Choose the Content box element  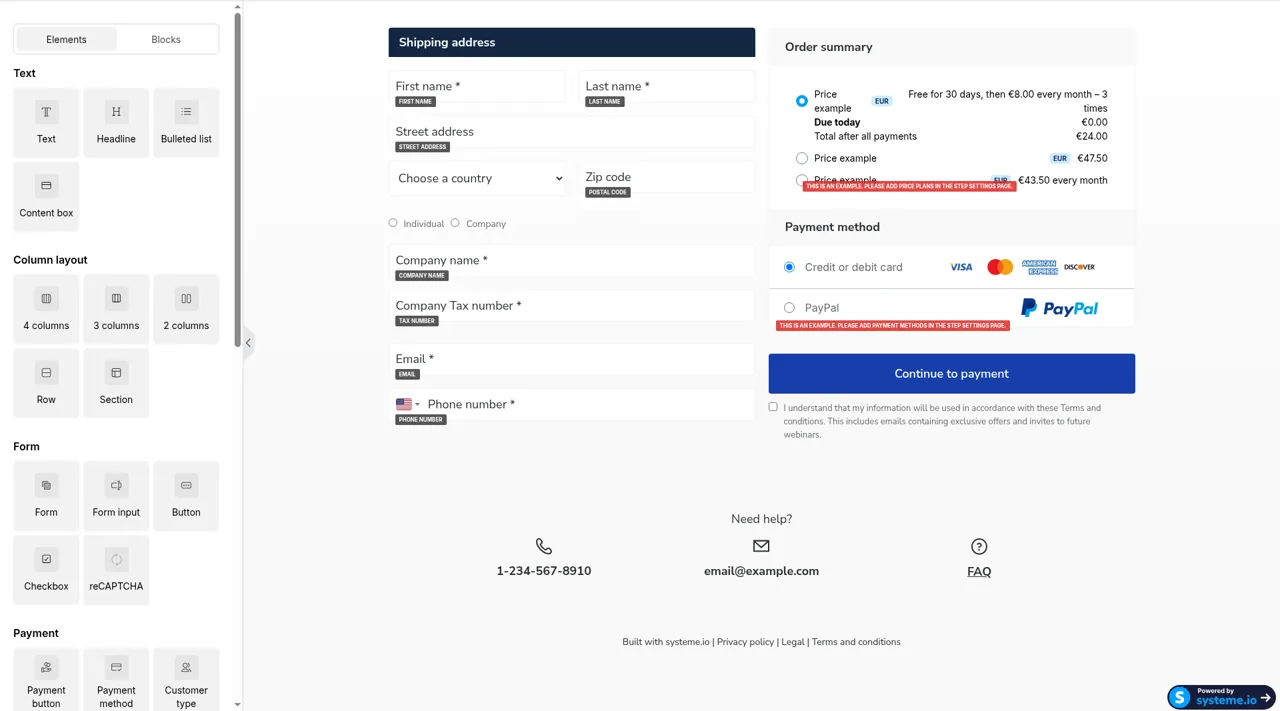(46, 196)
